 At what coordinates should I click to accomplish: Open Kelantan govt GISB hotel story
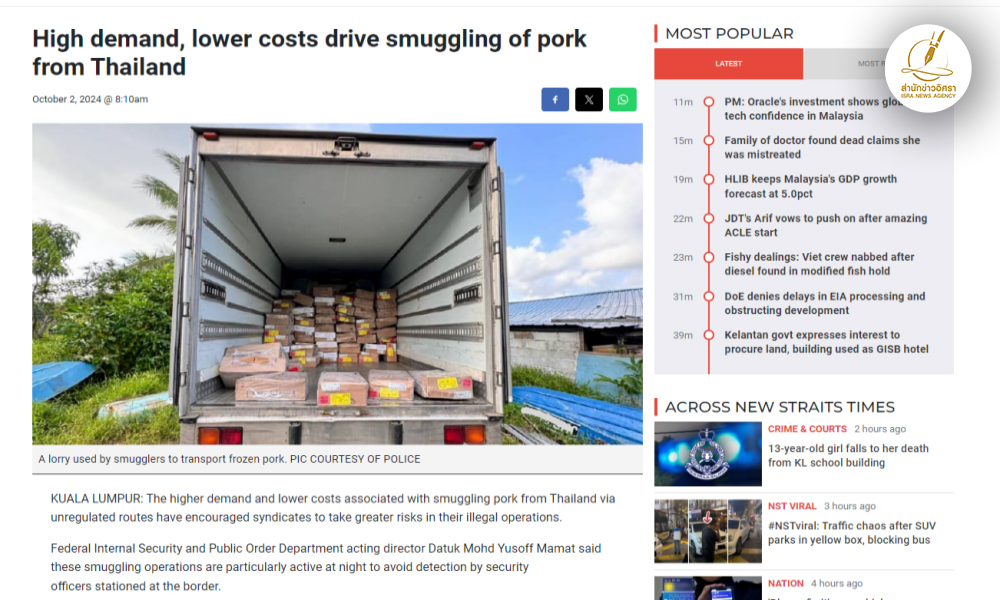pos(827,342)
